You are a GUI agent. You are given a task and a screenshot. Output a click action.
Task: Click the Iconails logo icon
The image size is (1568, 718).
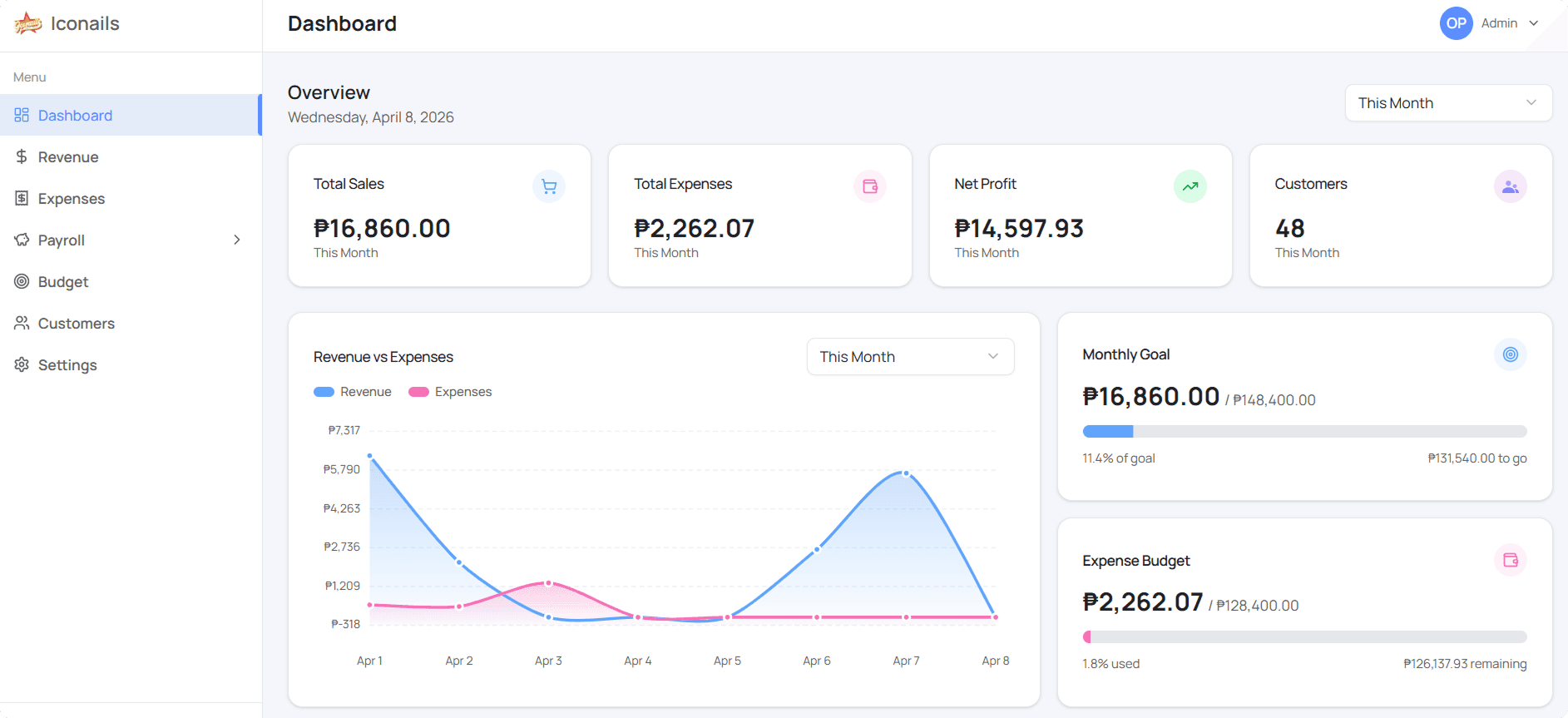27,24
